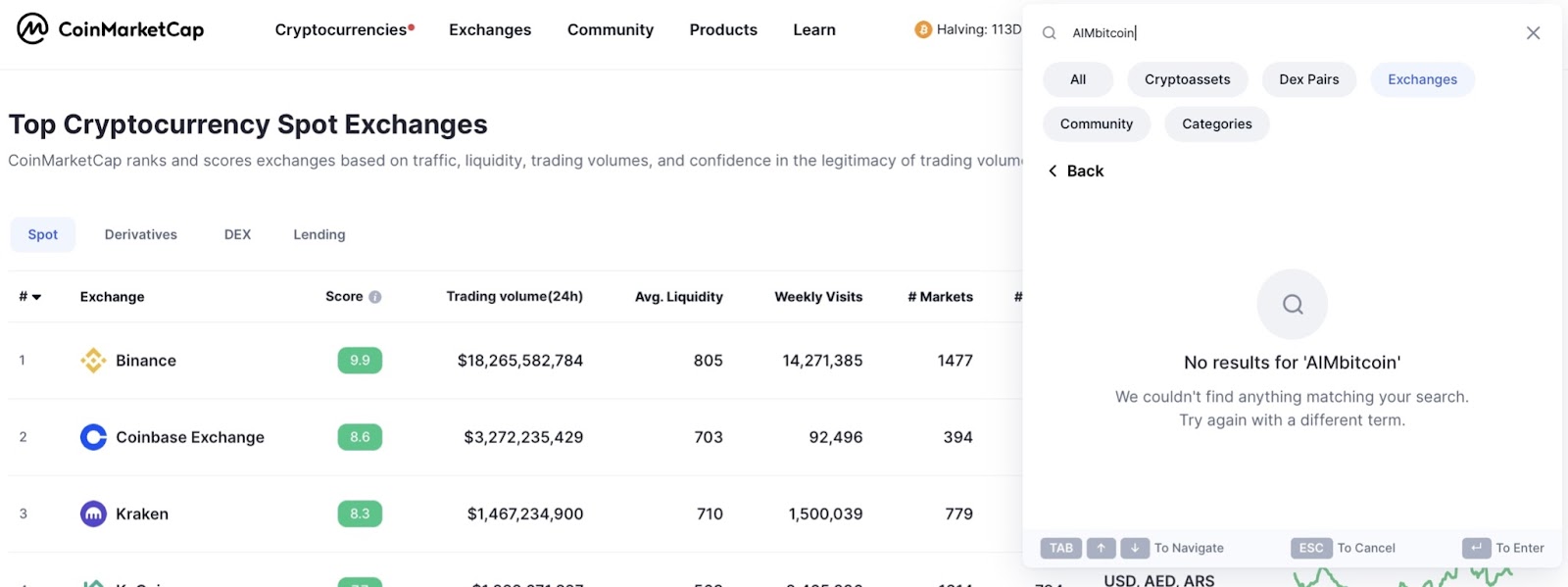Switch to the Derivatives tab
This screenshot has width=1568, height=587.
141,234
